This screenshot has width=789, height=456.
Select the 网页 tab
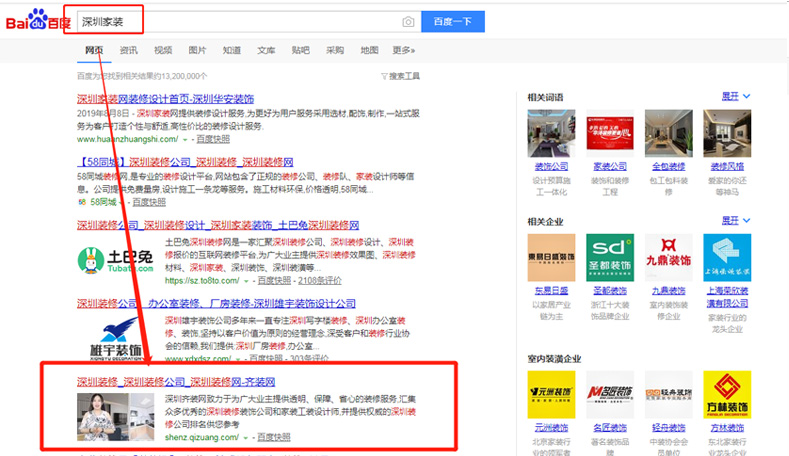click(94, 50)
